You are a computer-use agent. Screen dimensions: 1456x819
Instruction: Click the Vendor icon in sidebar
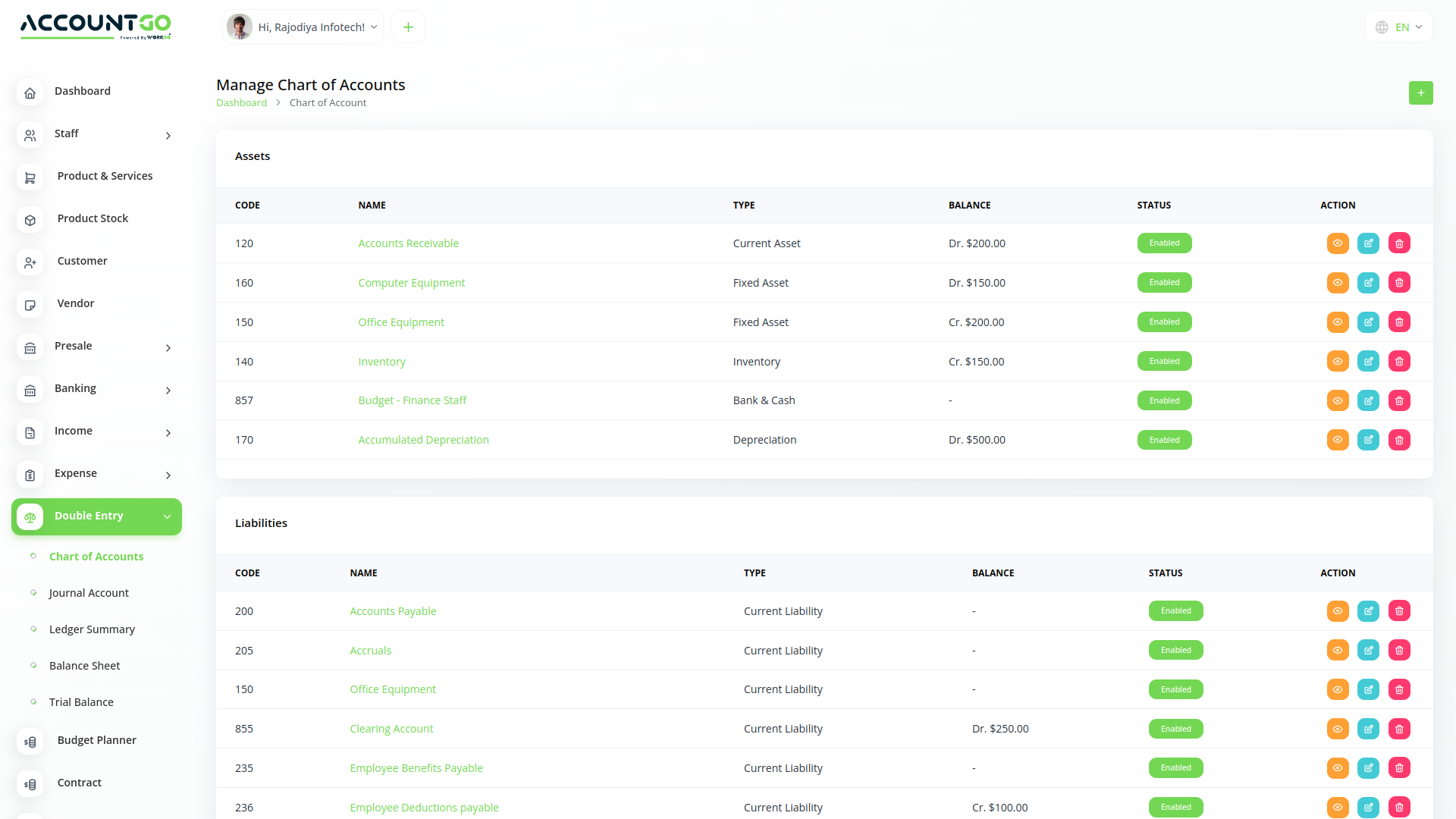pyautogui.click(x=30, y=305)
